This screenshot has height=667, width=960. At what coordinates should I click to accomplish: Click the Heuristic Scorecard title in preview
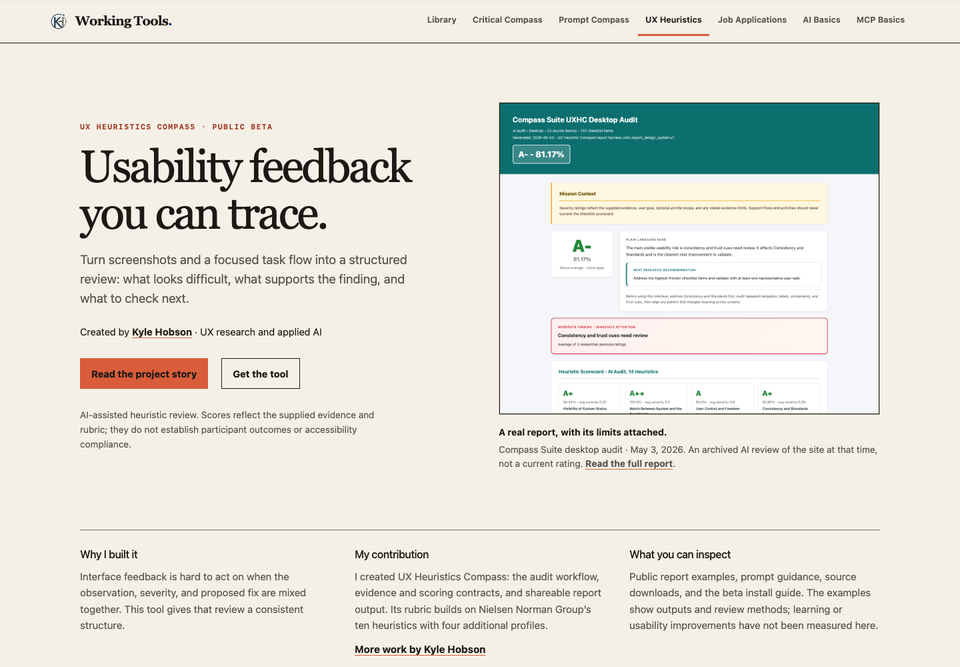pos(608,372)
